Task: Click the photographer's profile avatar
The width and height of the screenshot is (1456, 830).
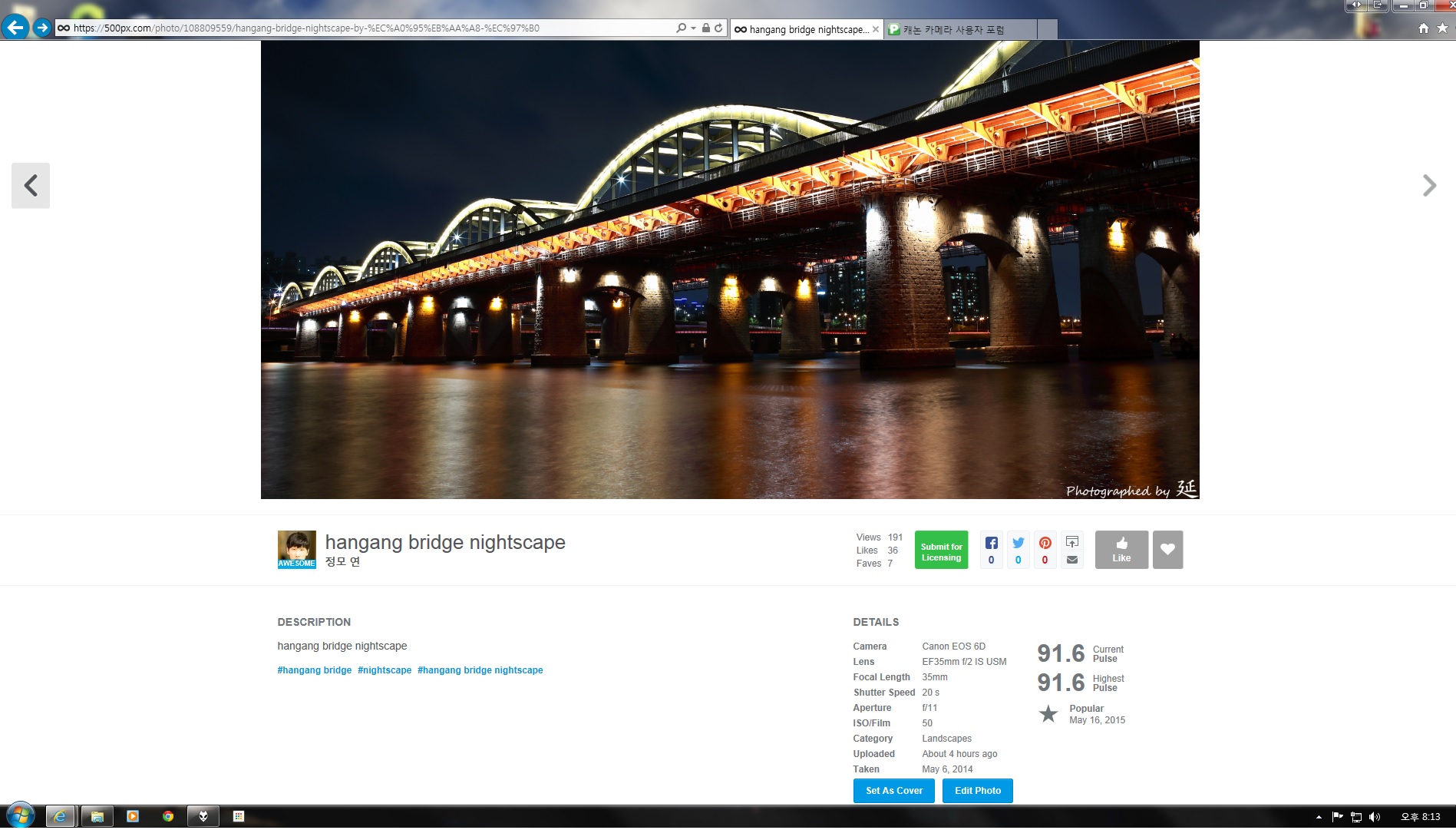Action: (296, 549)
